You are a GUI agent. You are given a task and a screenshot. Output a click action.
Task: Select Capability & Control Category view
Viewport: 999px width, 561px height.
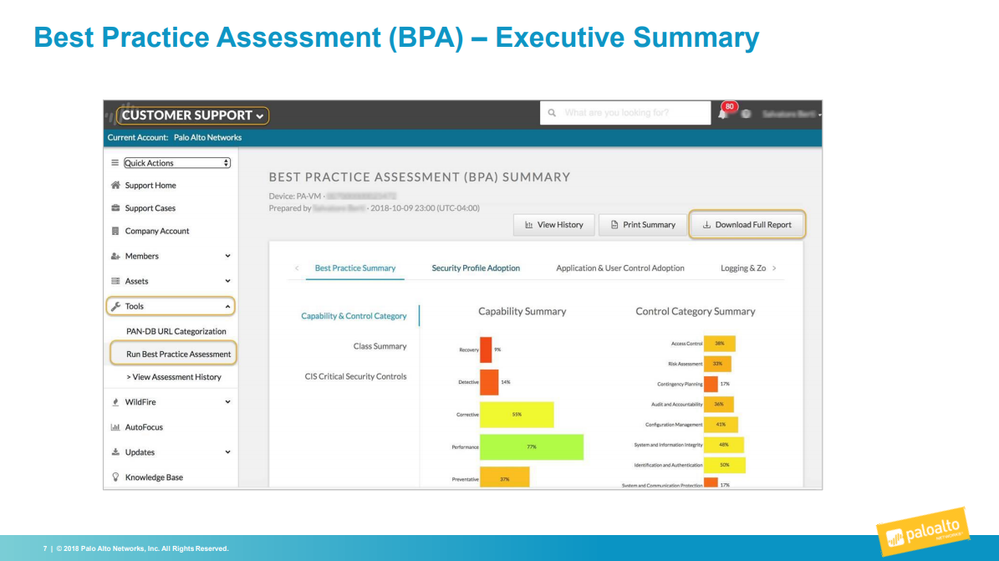click(x=354, y=316)
